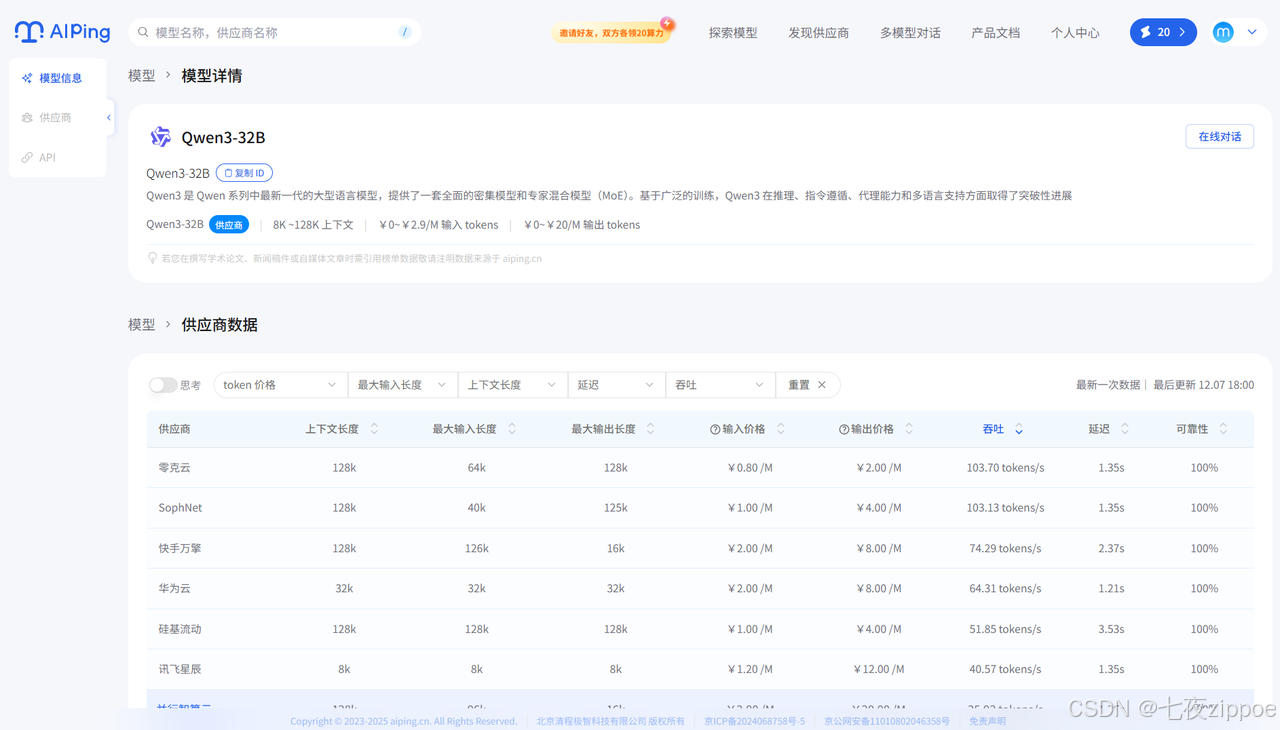Click the user avatar icon
Image resolution: width=1280 pixels, height=730 pixels.
[1223, 32]
